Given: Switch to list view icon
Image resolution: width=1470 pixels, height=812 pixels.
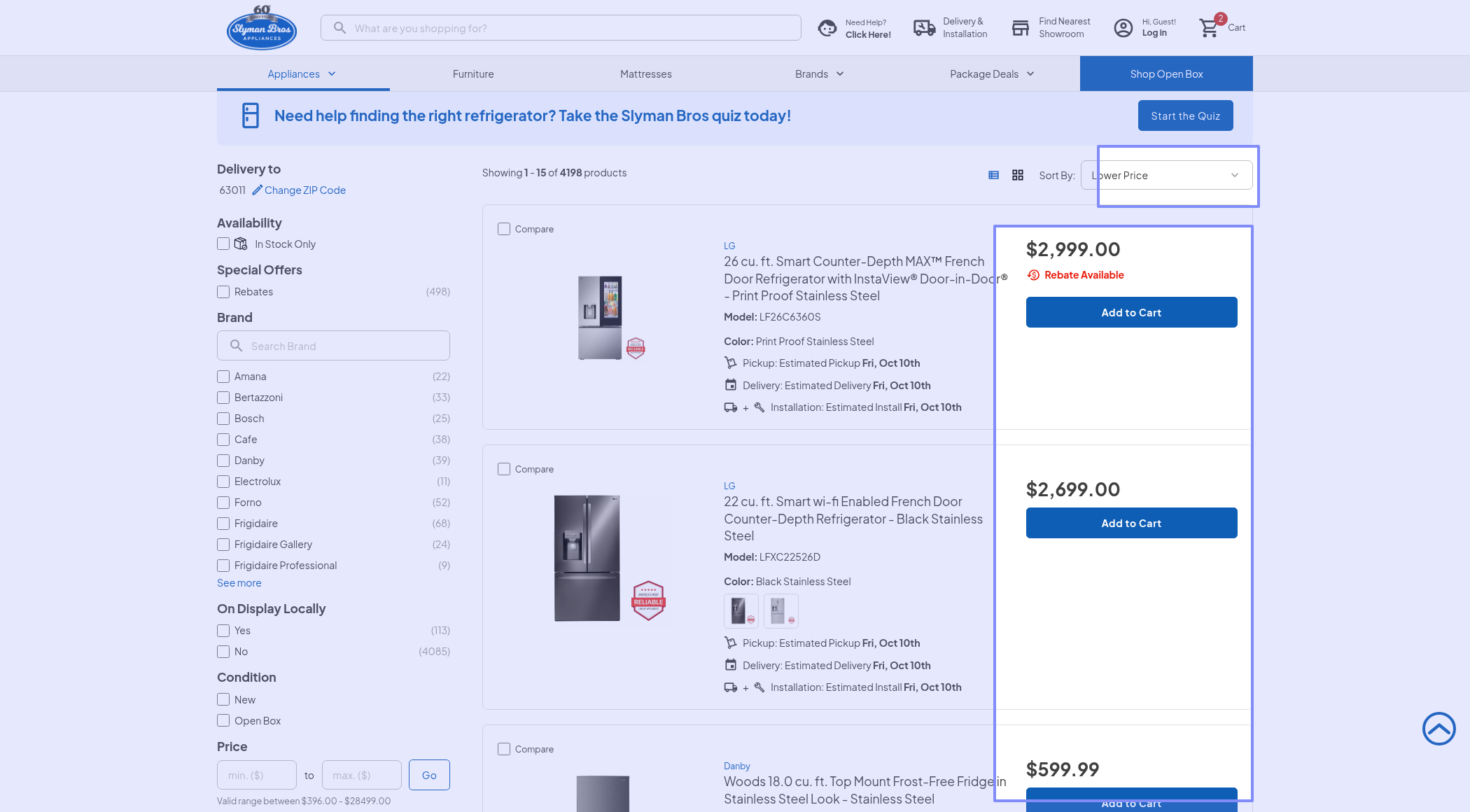Looking at the screenshot, I should click(993, 175).
